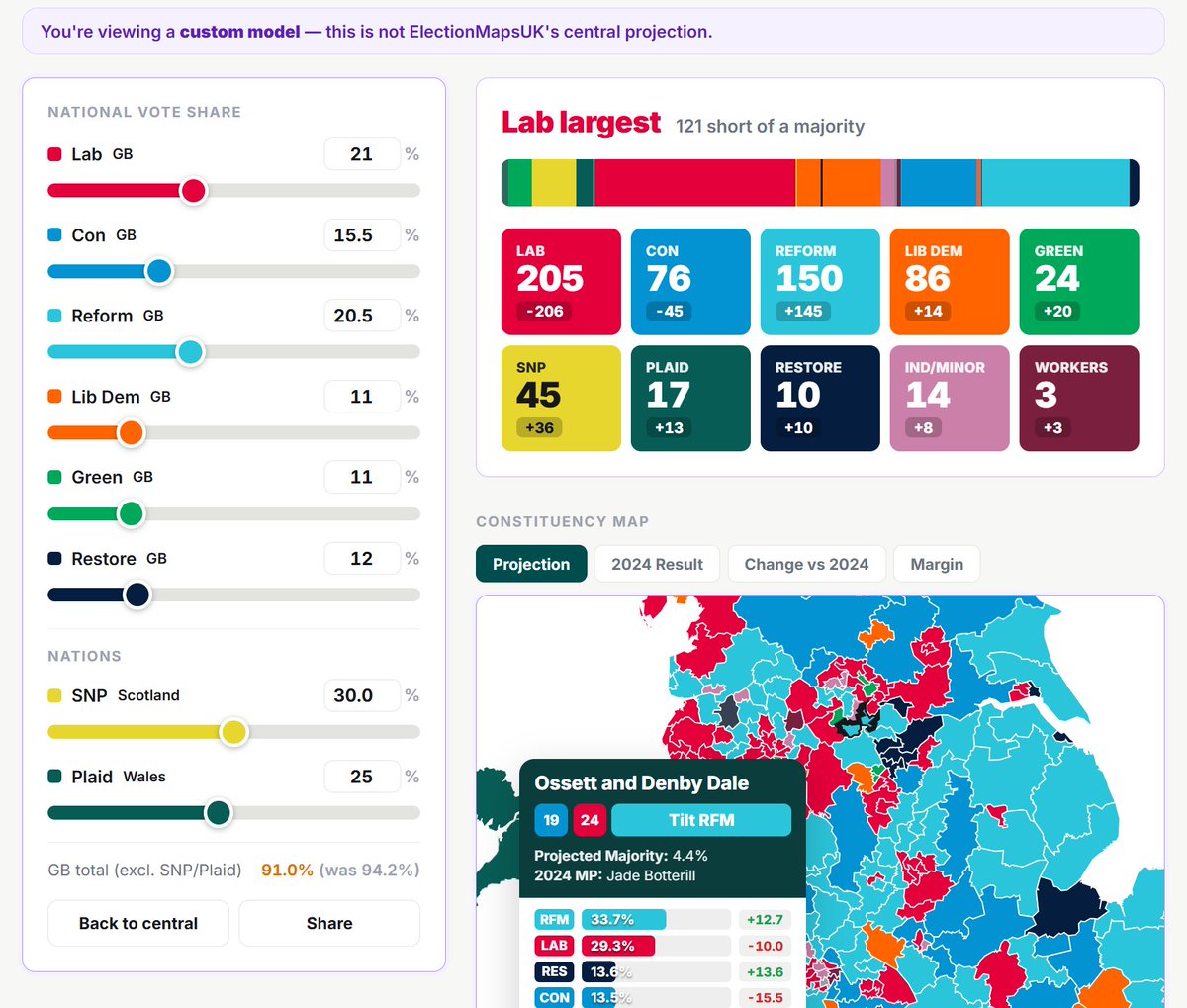This screenshot has height=1008, width=1187.
Task: Click the Lib Dem slider handle
Action: coord(131,432)
